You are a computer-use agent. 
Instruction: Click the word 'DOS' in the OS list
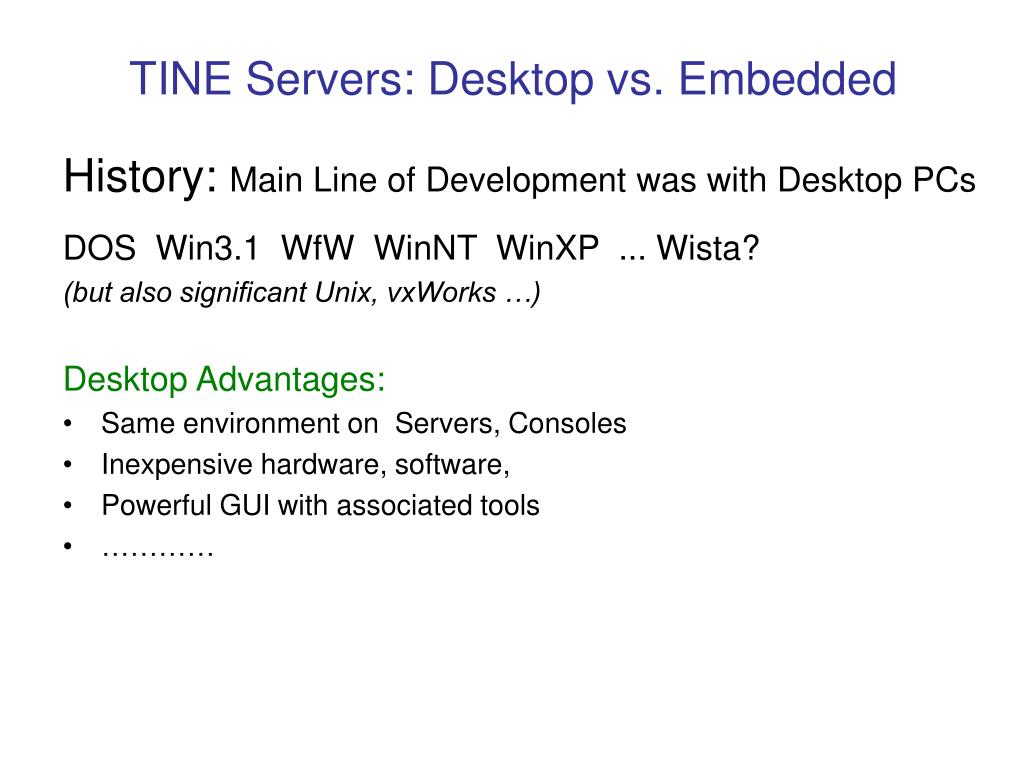(99, 249)
